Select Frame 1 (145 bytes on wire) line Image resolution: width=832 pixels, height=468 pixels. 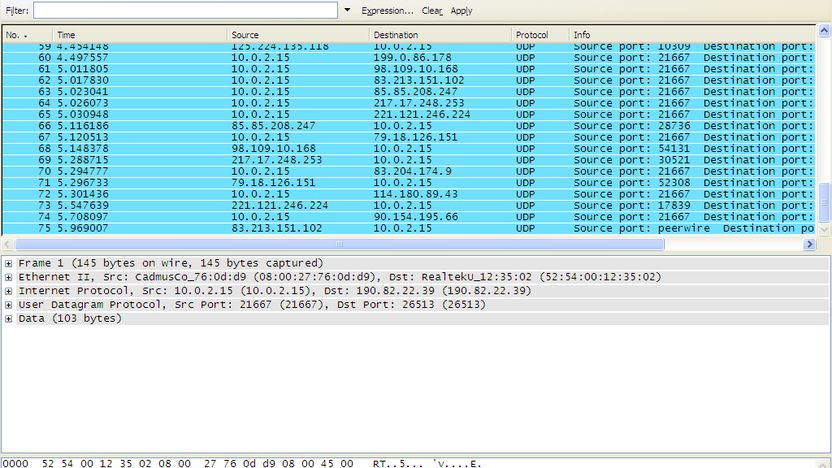coord(422,263)
